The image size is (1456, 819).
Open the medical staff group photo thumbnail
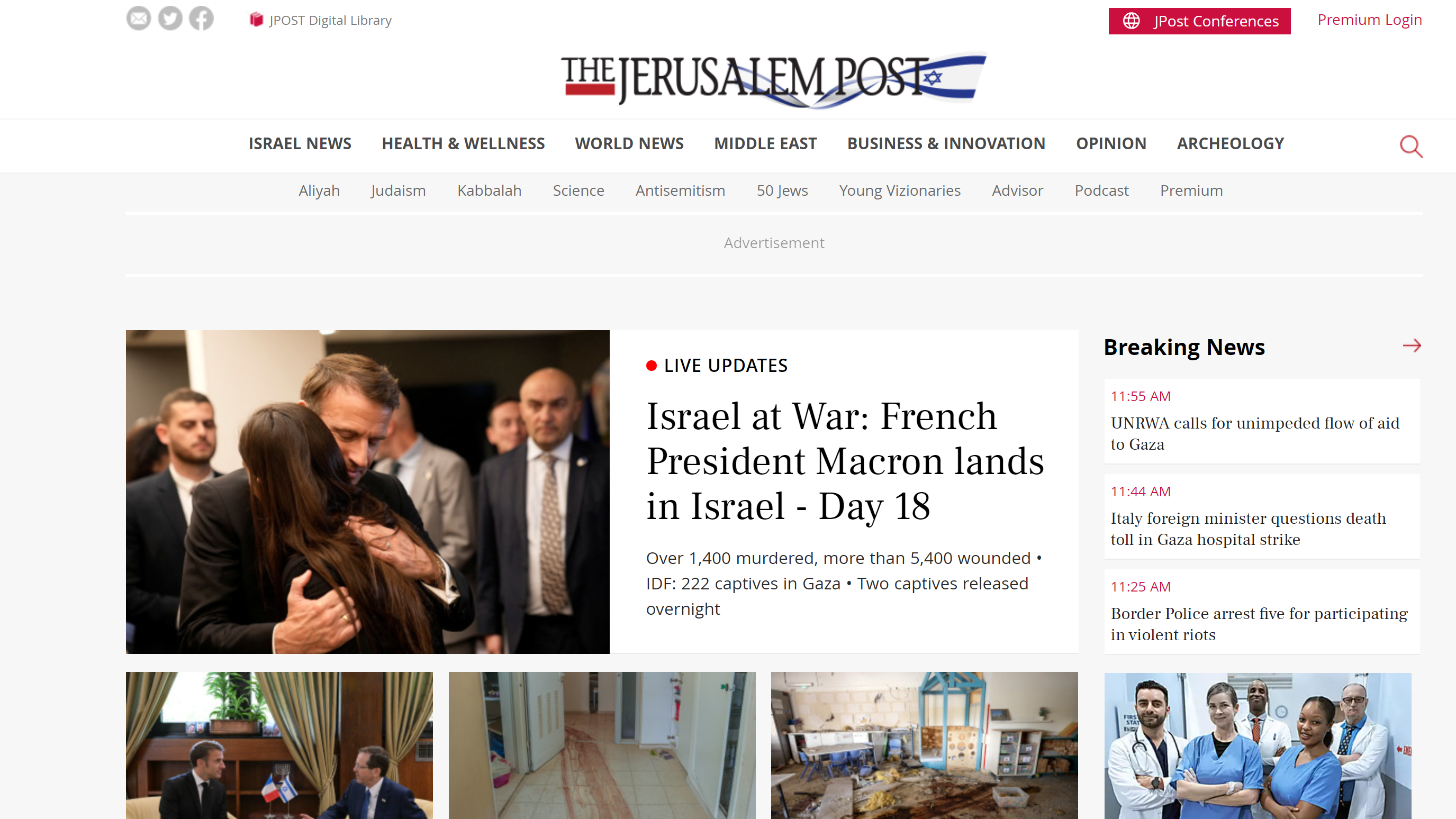point(1258,745)
